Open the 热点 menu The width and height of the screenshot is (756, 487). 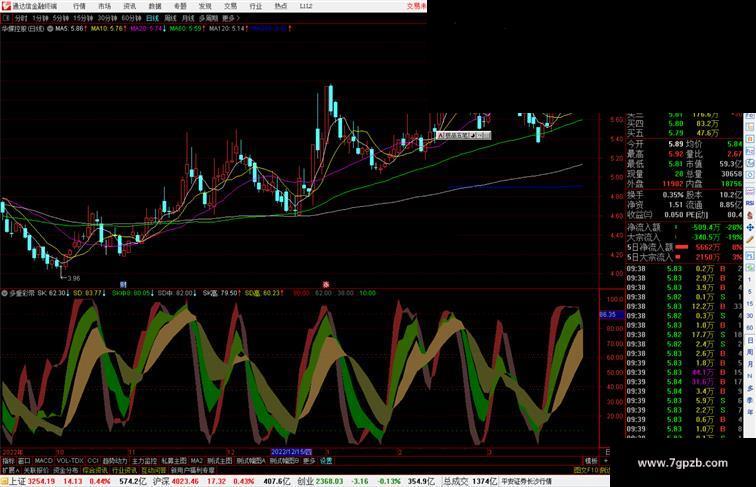click(280, 6)
